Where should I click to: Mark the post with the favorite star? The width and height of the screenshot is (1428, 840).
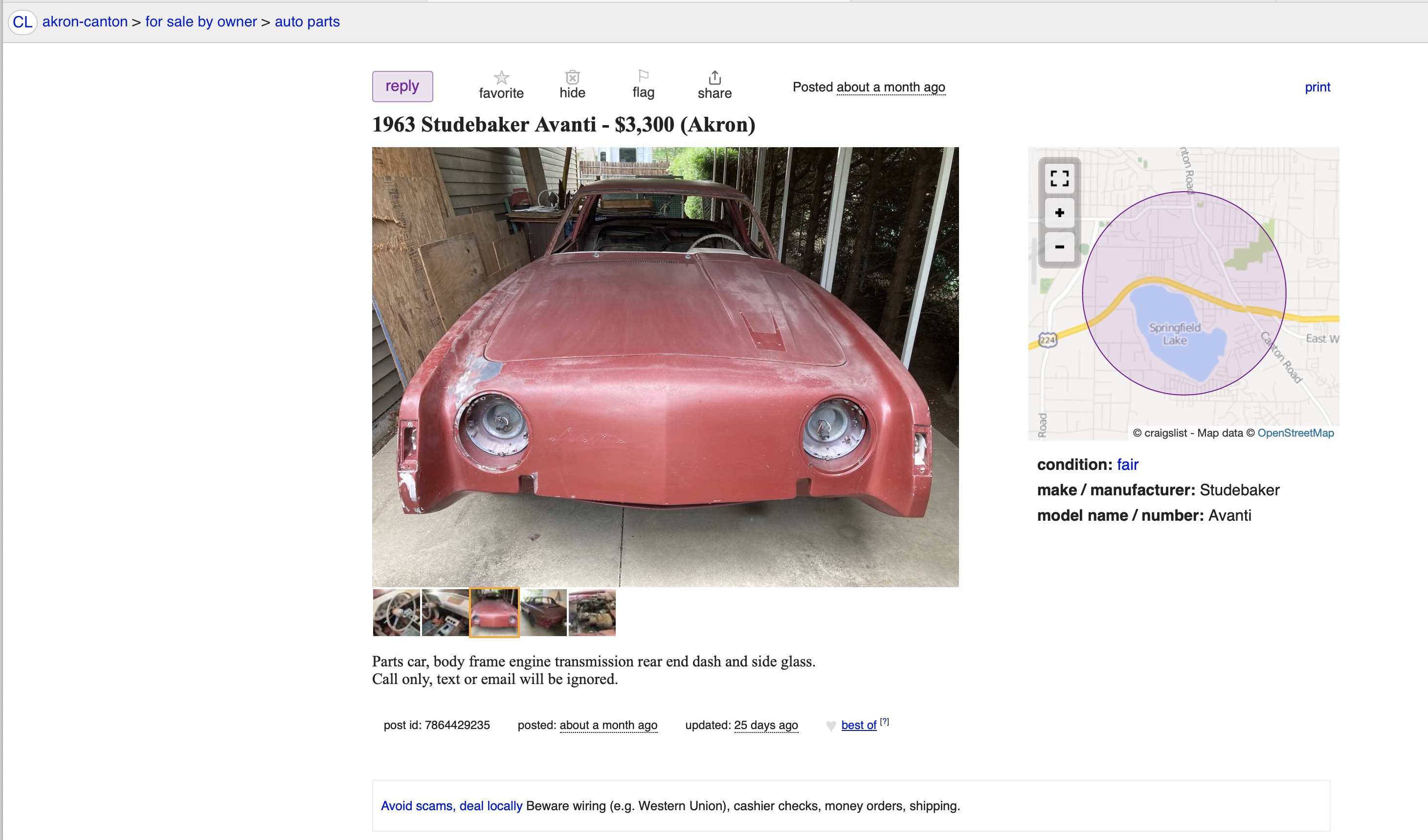tap(501, 85)
